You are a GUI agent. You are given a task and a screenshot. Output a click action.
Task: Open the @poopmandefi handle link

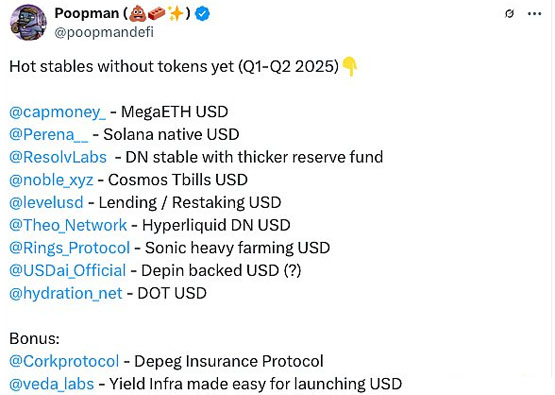click(104, 32)
